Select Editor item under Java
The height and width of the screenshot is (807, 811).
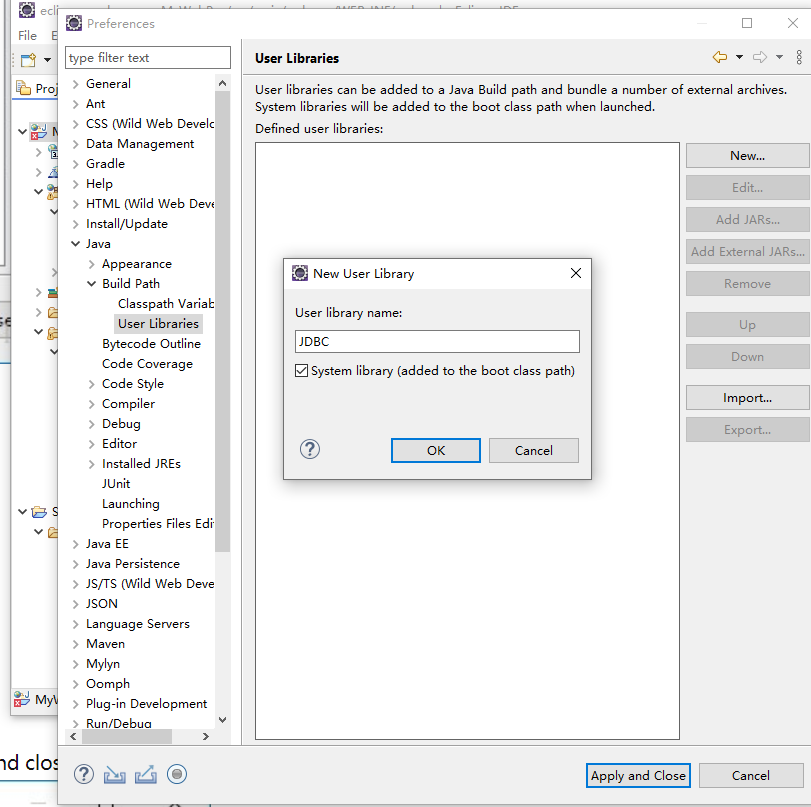click(x=119, y=444)
